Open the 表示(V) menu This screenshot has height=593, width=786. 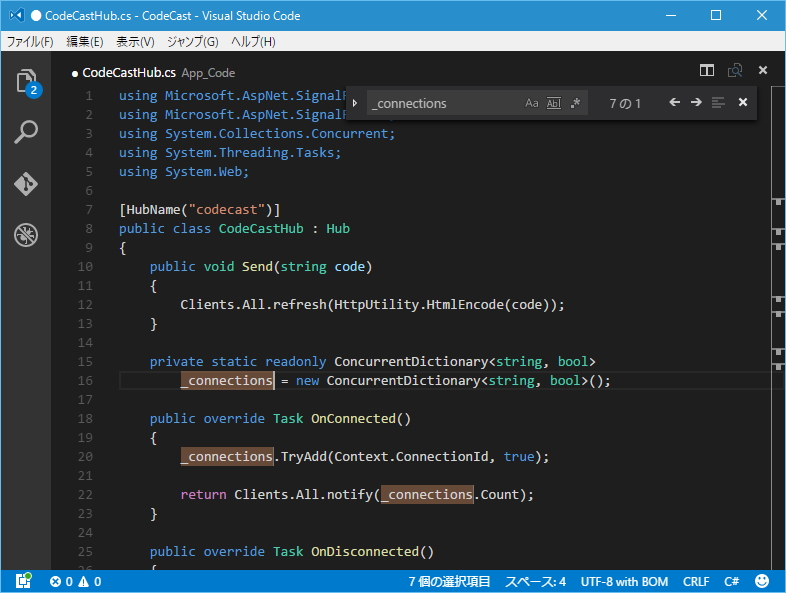(x=135, y=42)
